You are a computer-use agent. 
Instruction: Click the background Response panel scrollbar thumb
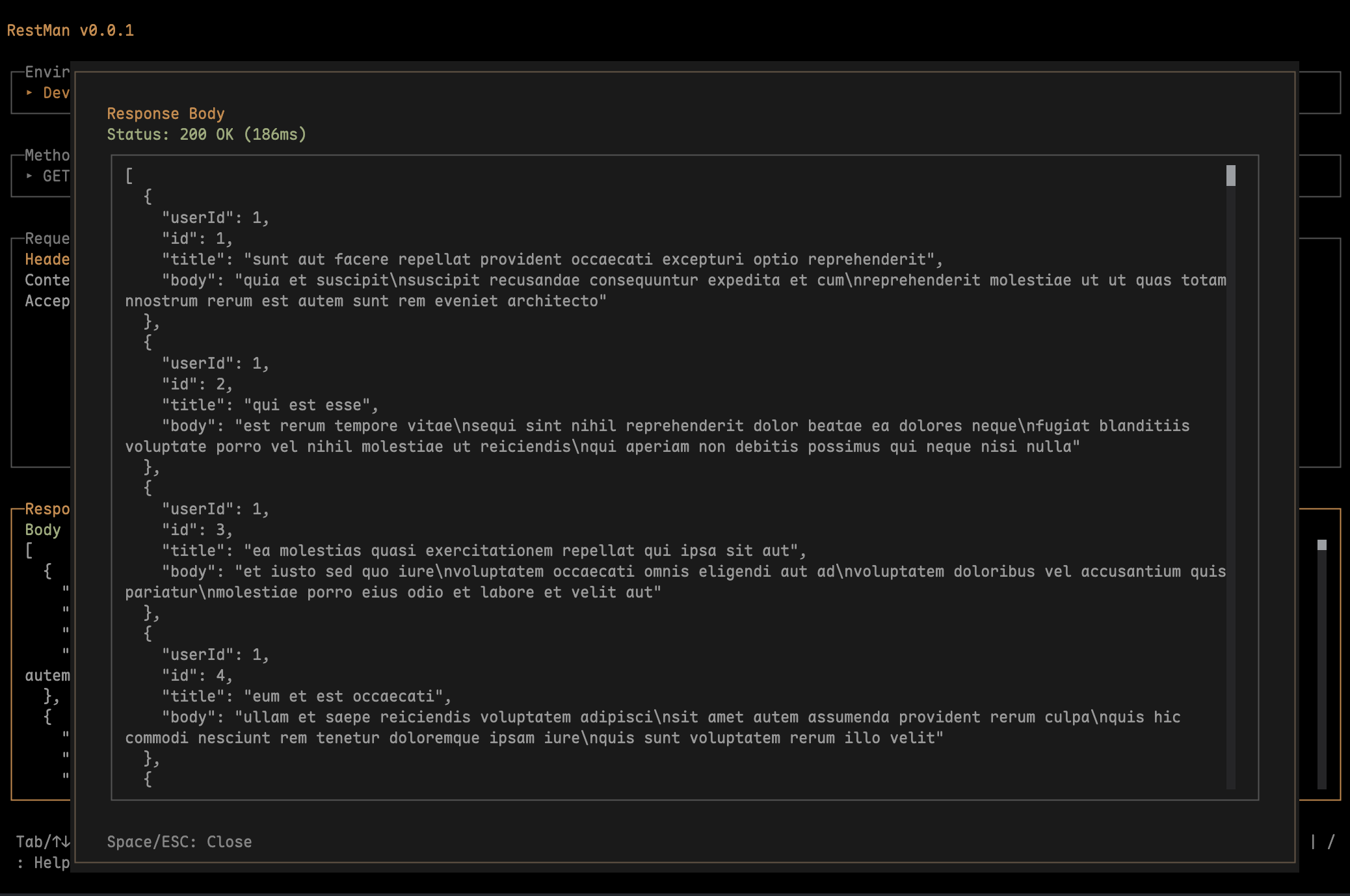1321,545
